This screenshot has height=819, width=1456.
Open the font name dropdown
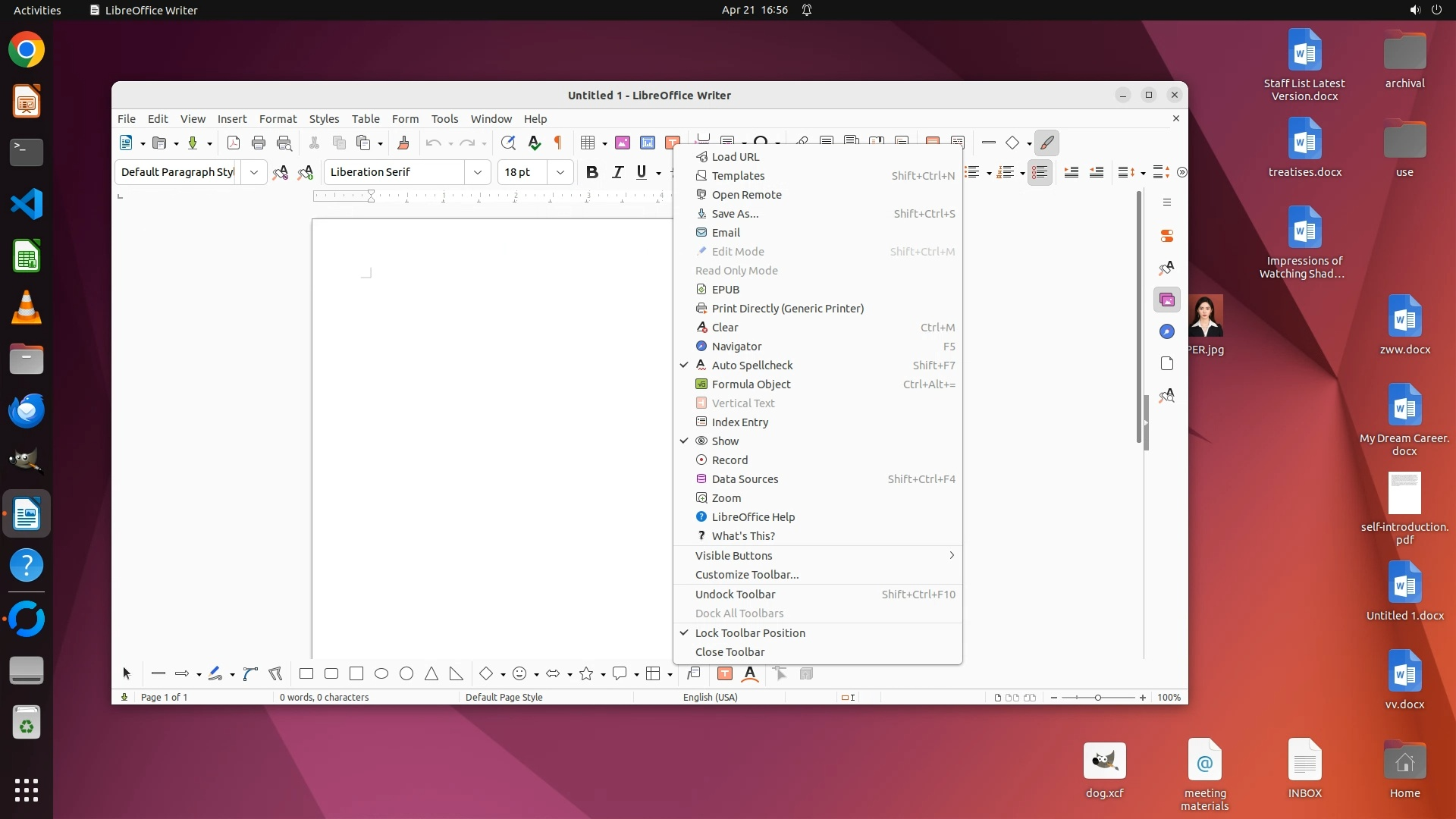(x=477, y=172)
